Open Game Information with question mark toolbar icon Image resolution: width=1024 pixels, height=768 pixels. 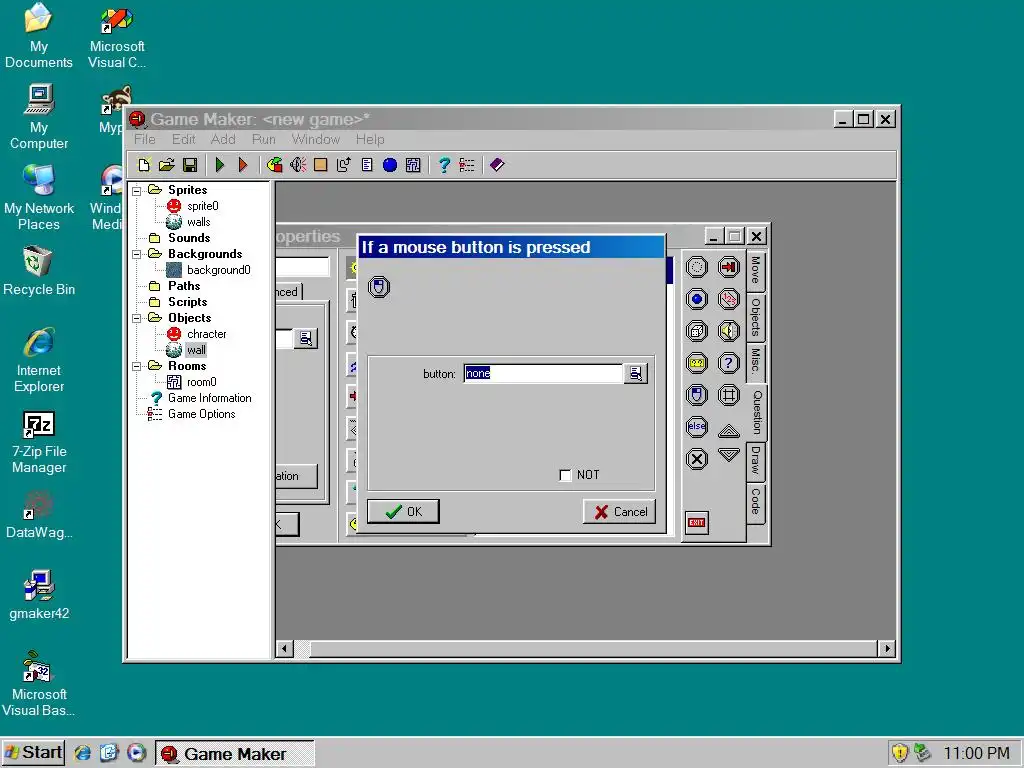click(x=444, y=165)
